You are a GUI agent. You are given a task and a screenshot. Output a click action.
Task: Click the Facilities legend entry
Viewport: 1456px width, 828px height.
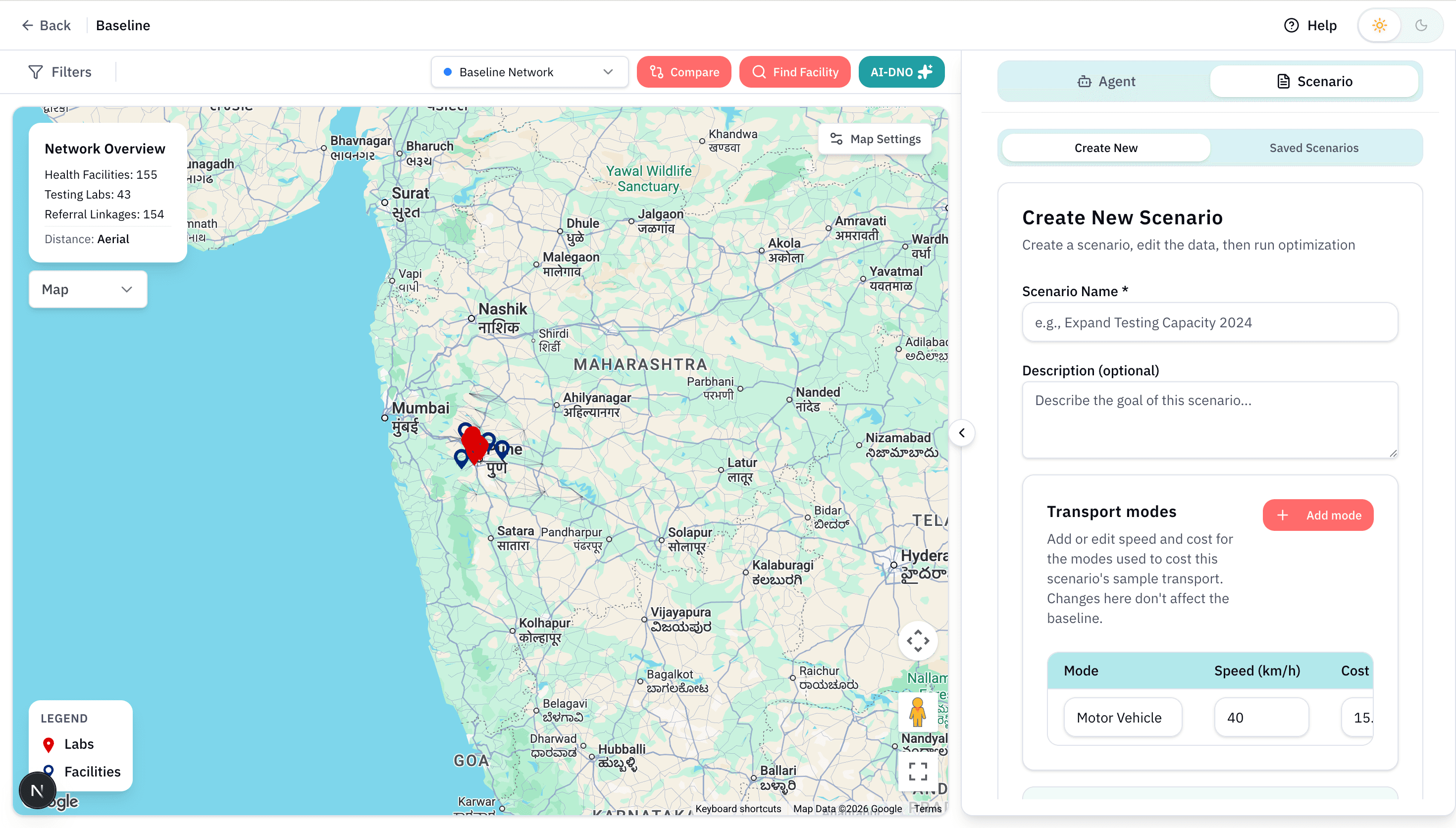click(81, 772)
